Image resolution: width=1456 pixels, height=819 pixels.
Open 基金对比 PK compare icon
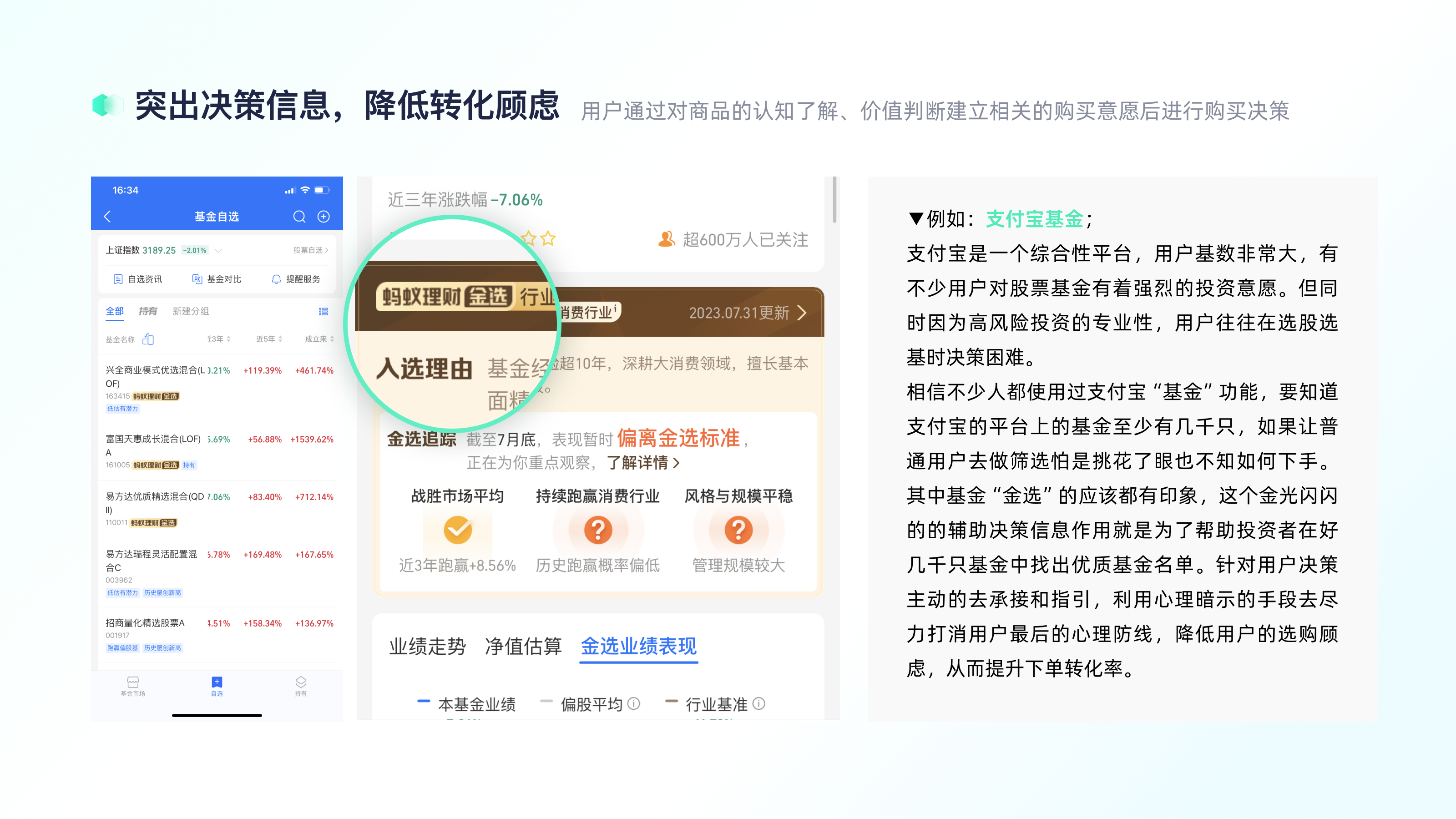(x=197, y=279)
